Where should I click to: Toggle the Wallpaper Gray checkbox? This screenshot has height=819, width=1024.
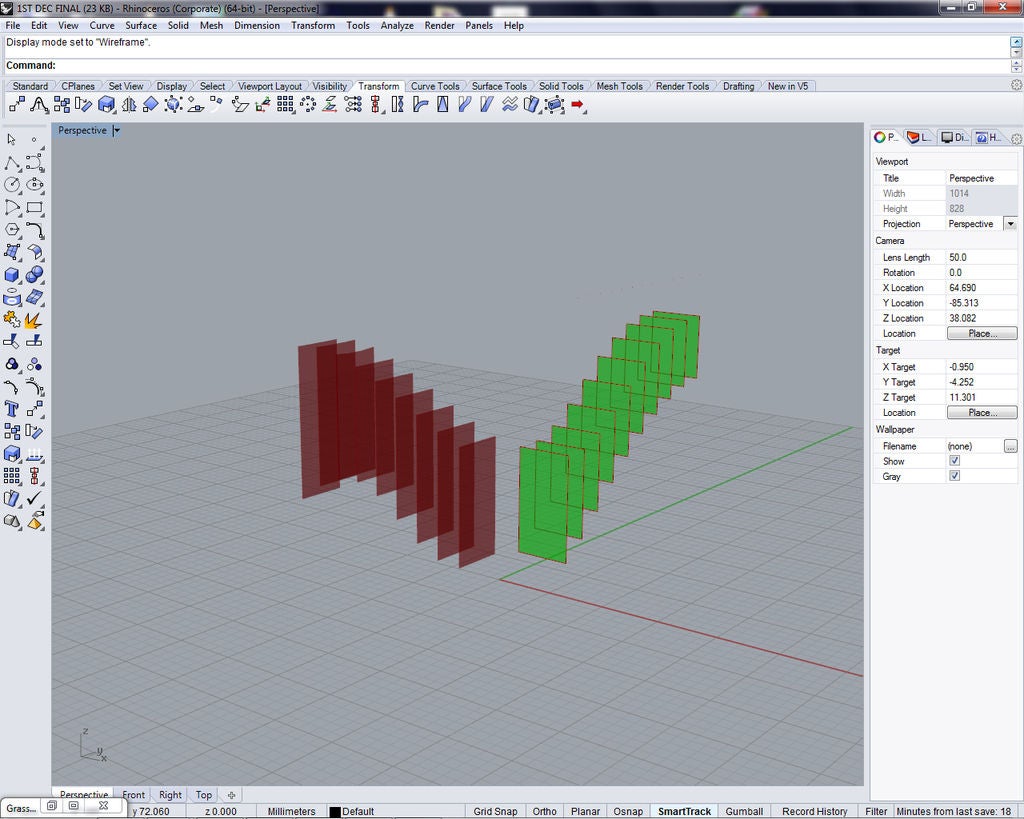[954, 476]
